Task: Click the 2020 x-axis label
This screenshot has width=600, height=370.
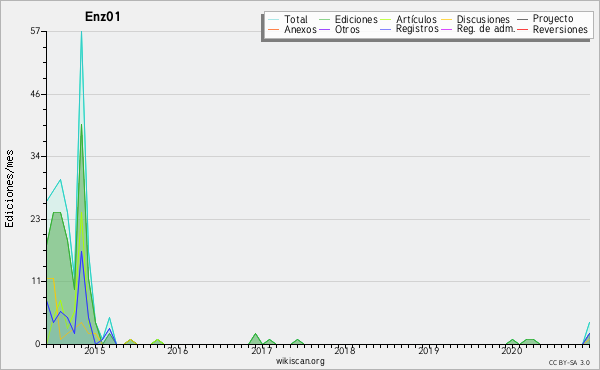Action: tap(512, 351)
